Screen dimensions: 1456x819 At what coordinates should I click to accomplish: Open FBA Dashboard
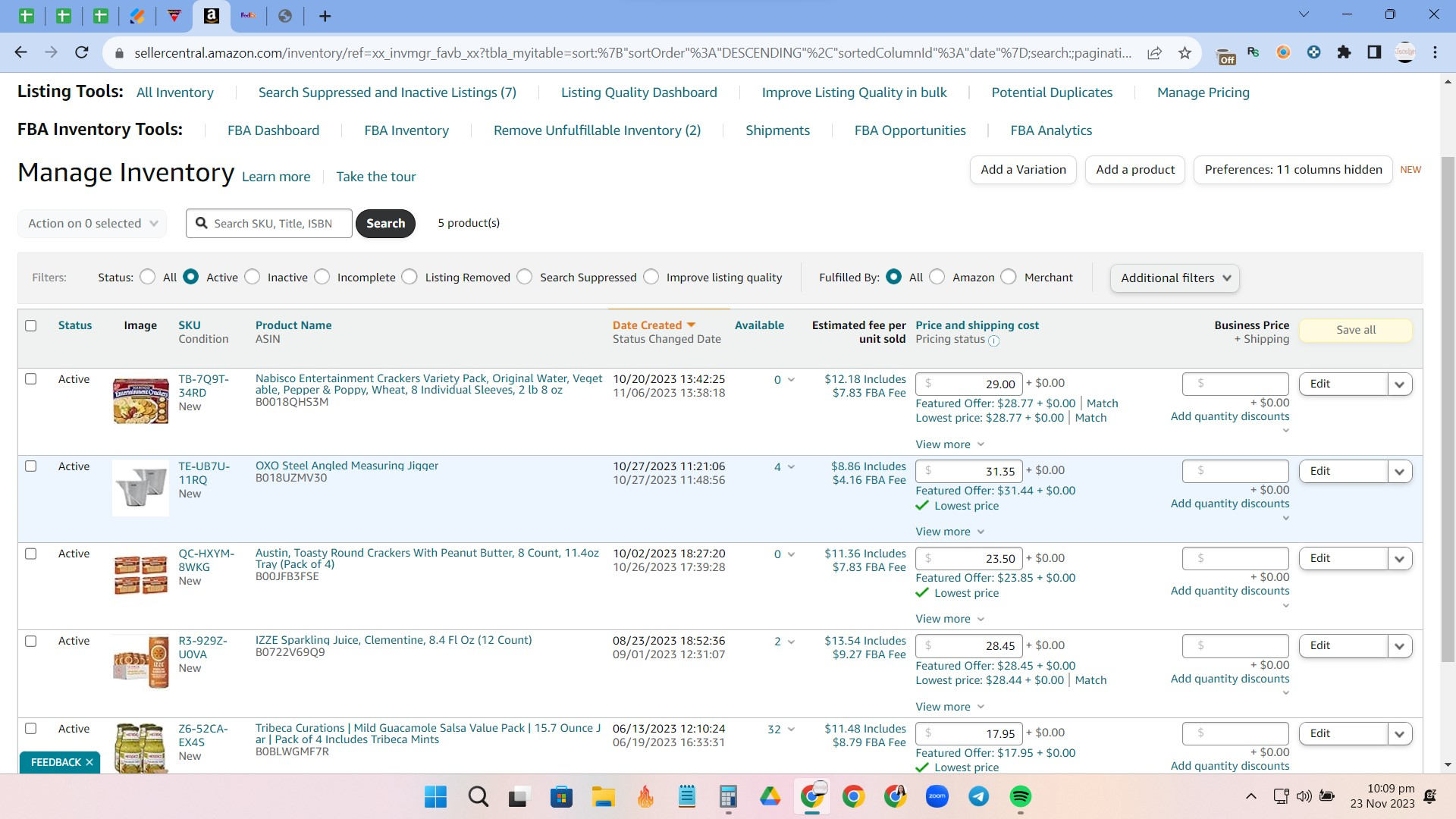(x=274, y=130)
